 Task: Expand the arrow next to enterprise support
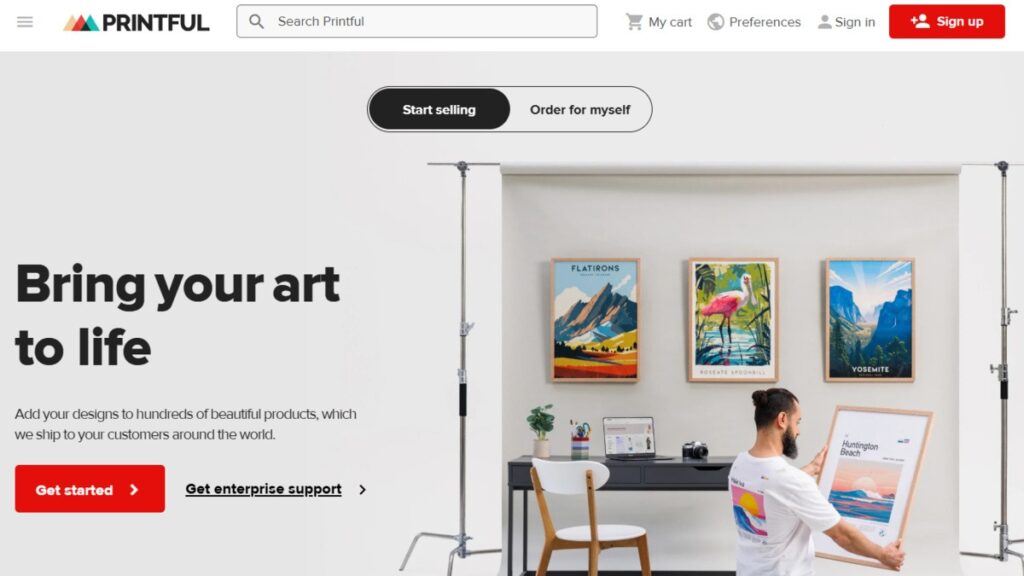pos(362,489)
